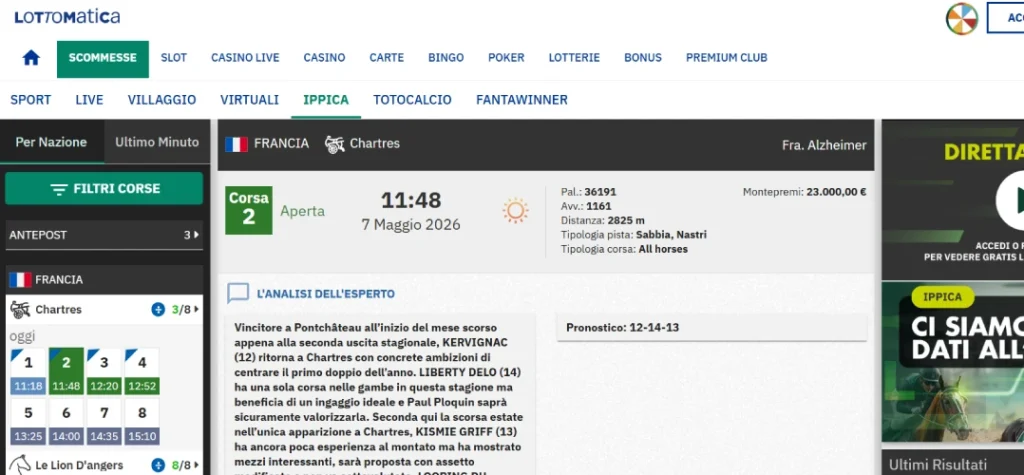Click the Ippica promo banner image

click(x=953, y=362)
